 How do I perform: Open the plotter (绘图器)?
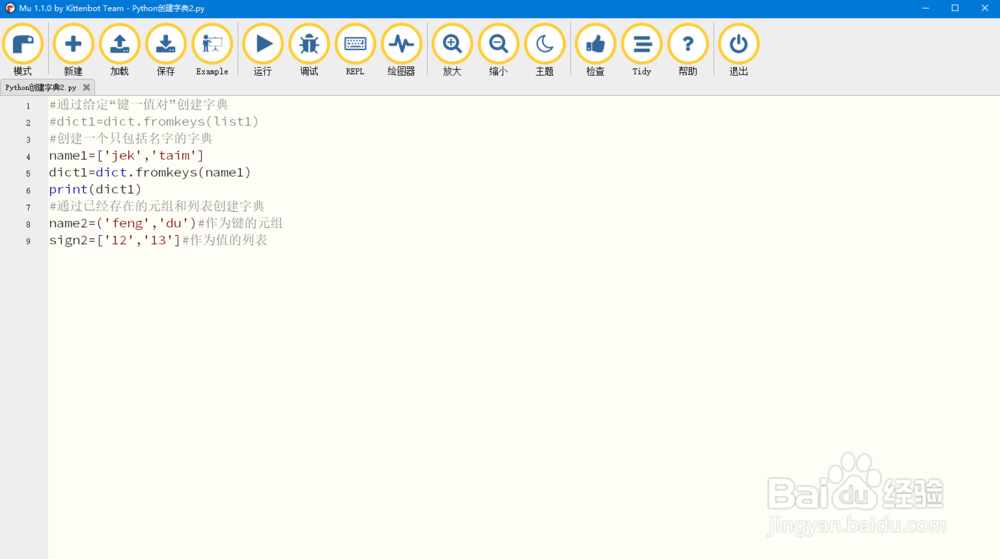click(401, 50)
